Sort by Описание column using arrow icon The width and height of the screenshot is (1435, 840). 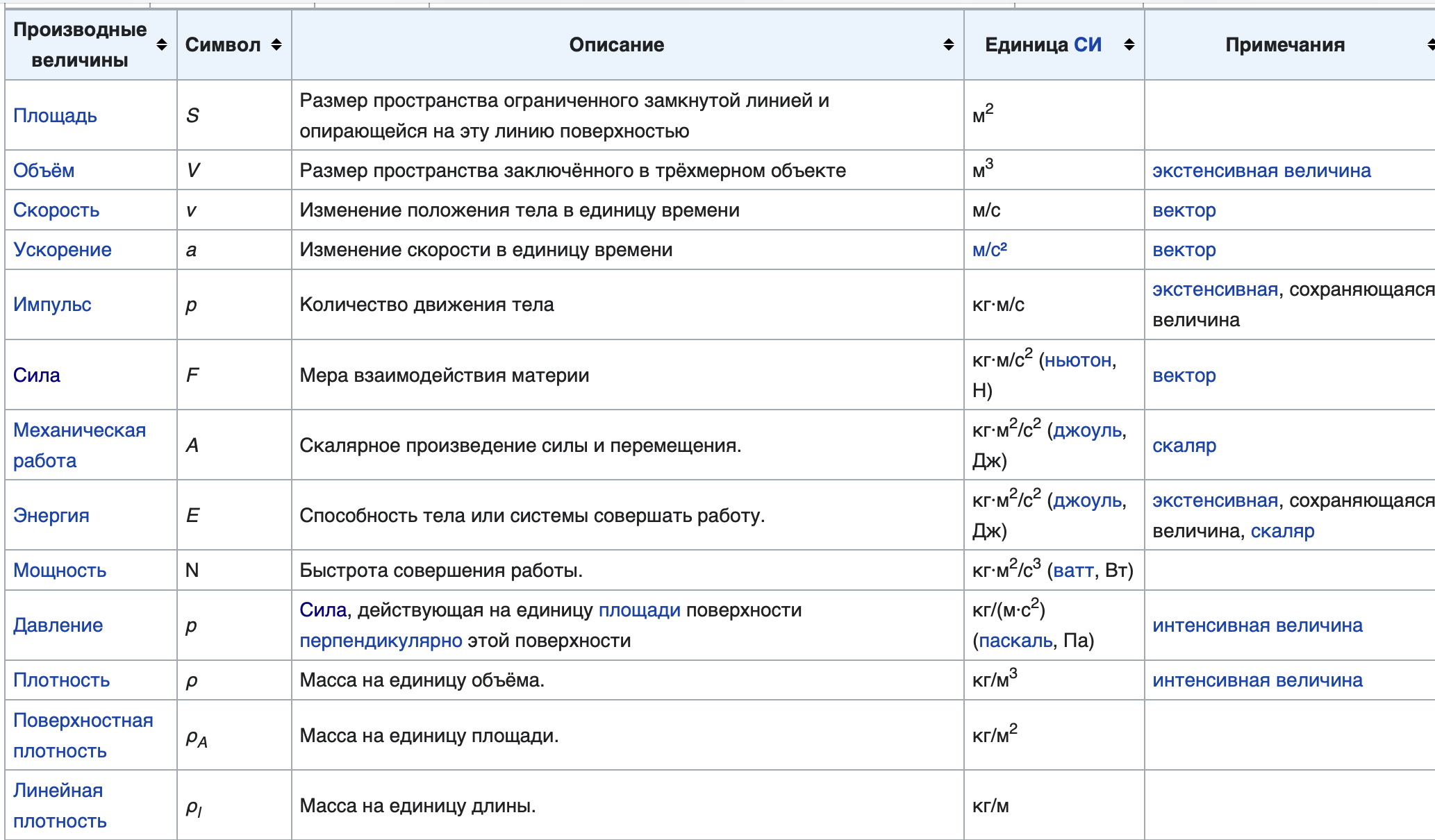(949, 44)
